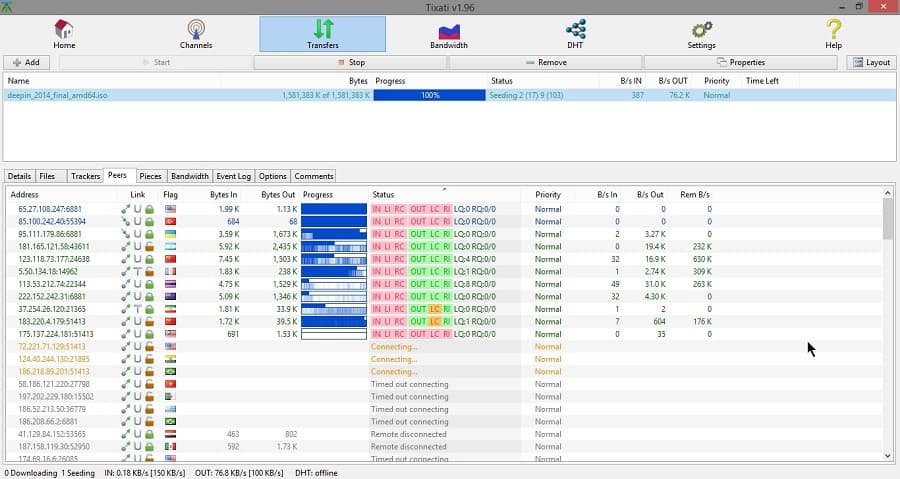
Task: Click the 100% progress bar of deepin ISO
Action: 430,95
